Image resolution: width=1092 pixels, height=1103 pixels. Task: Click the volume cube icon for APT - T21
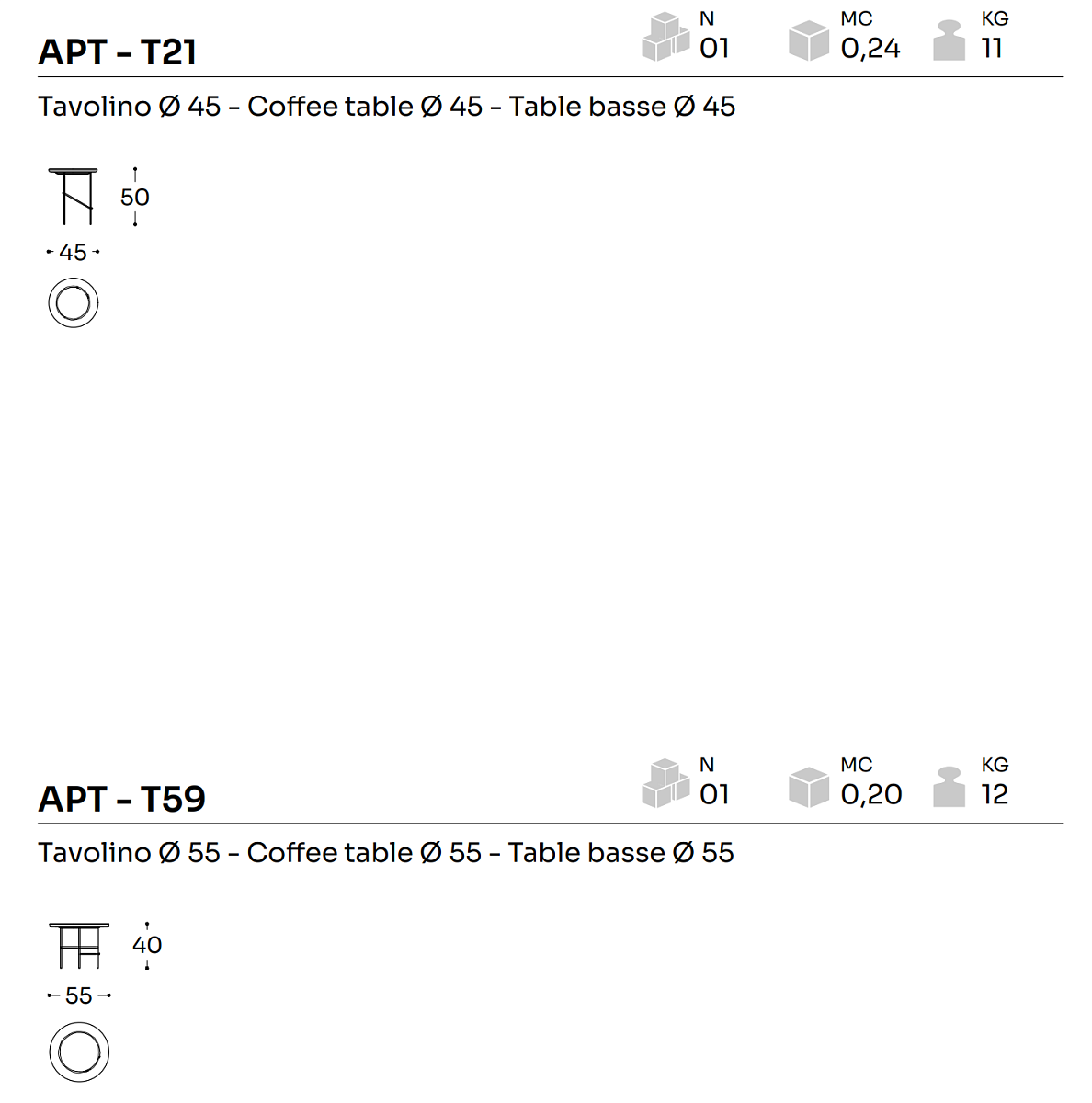(809, 40)
